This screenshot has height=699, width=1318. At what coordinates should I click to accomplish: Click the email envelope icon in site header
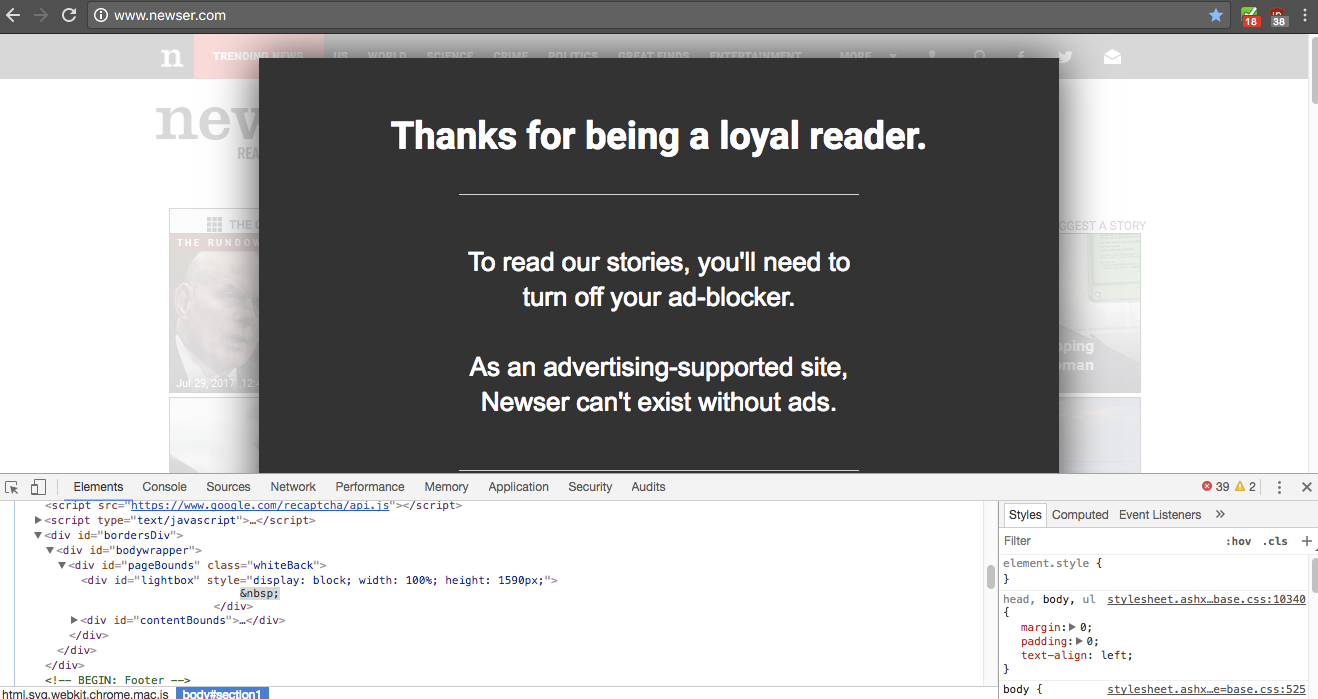(x=1112, y=57)
